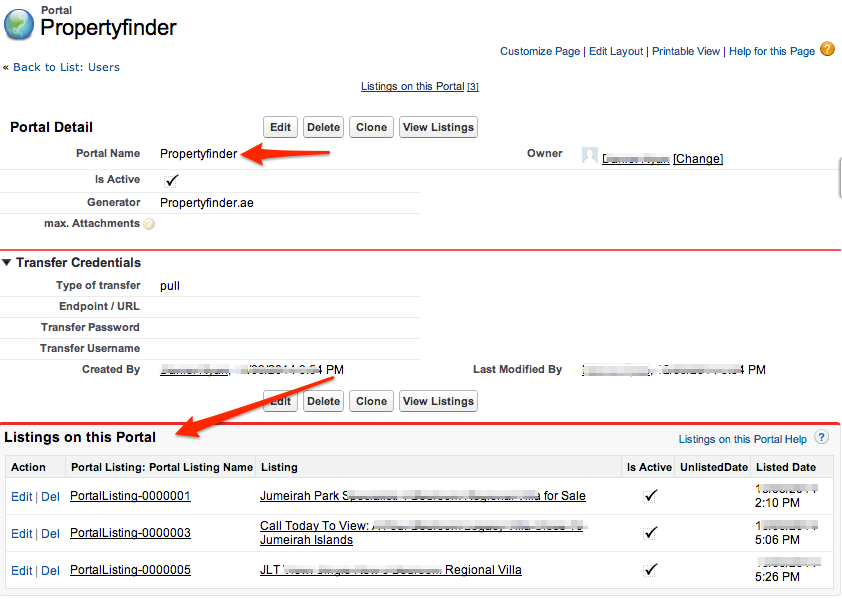842x599 pixels.
Task: Click the top View Listings button
Action: 438,127
